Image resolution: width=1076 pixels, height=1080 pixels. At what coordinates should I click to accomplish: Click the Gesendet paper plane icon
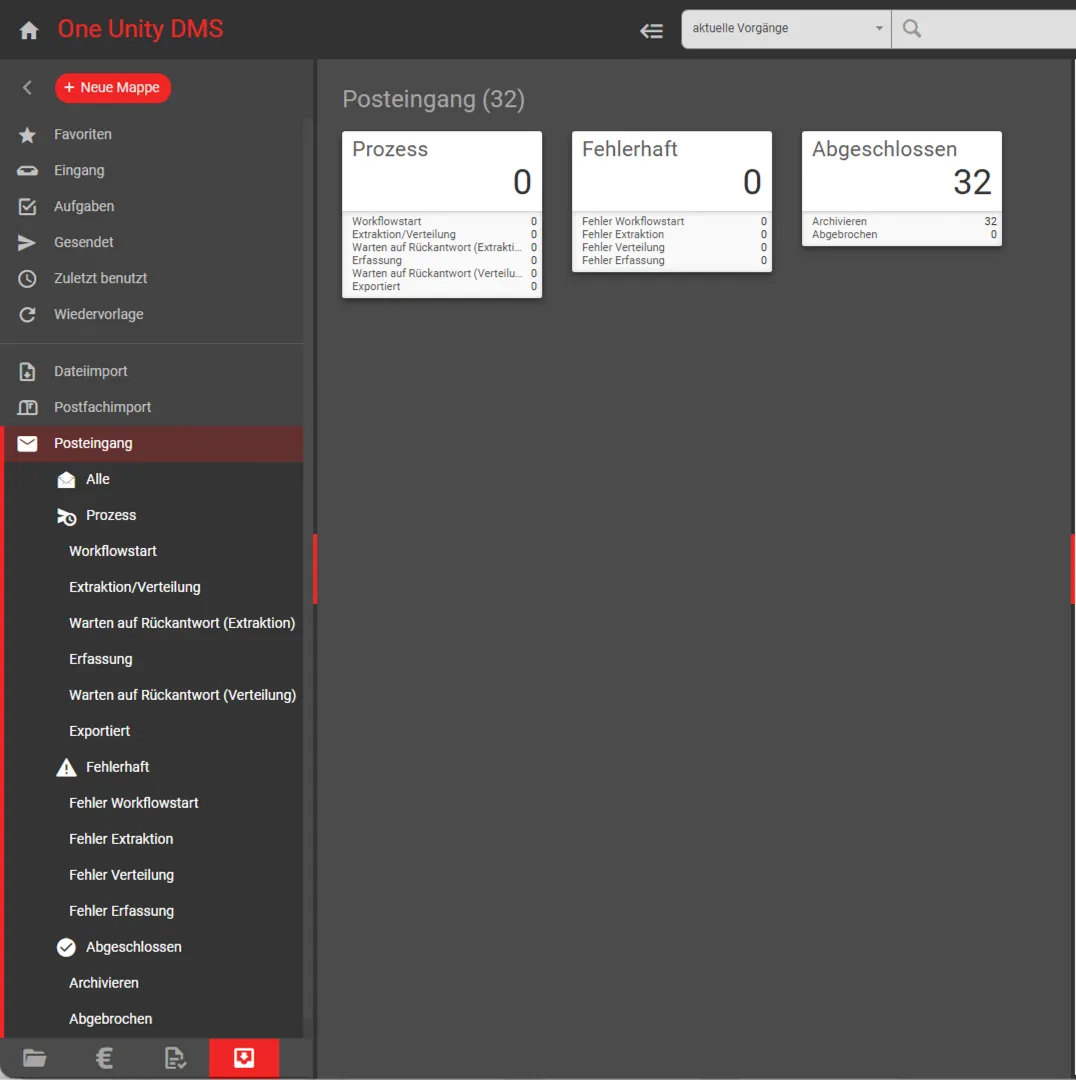tap(27, 242)
